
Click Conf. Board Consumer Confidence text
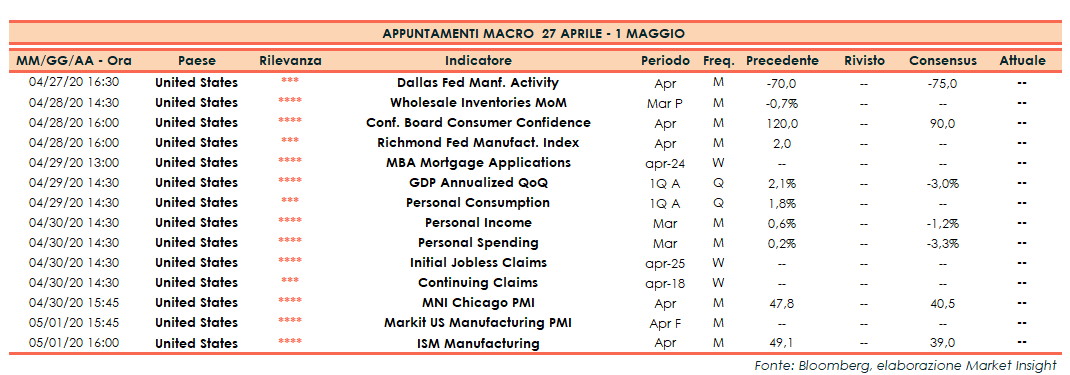478,123
